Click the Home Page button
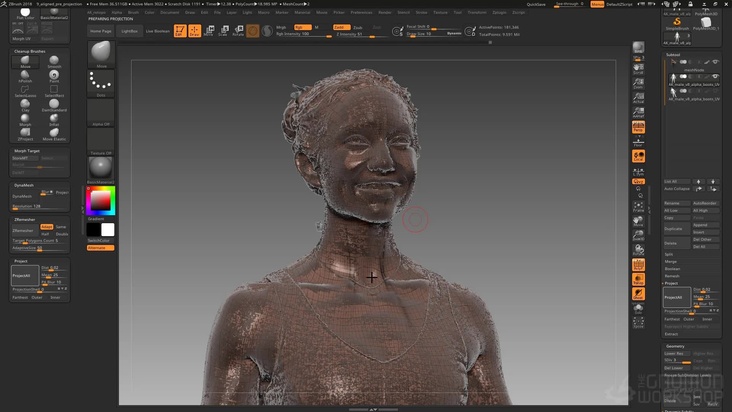This screenshot has height=412, width=732. pos(100,31)
